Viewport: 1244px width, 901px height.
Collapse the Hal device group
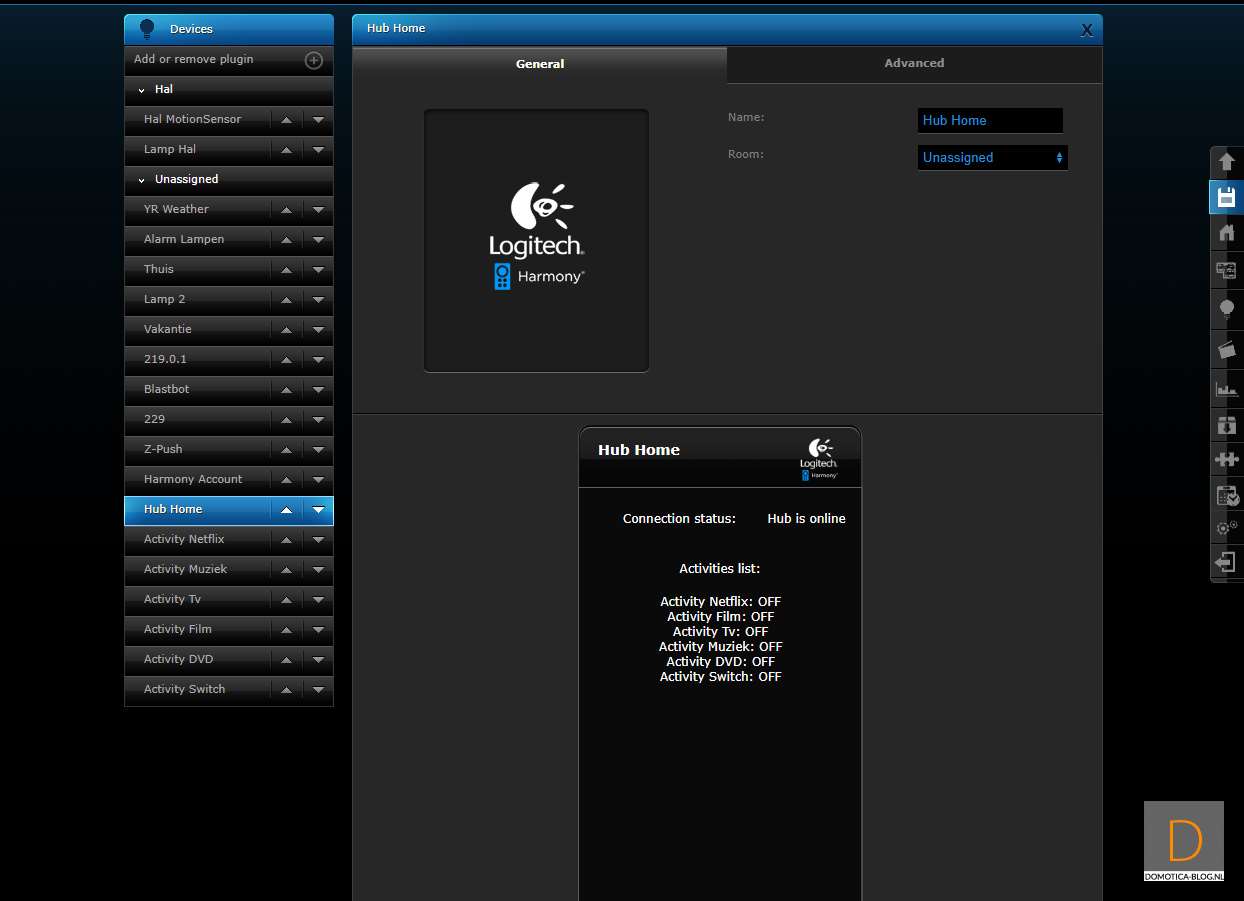142,90
